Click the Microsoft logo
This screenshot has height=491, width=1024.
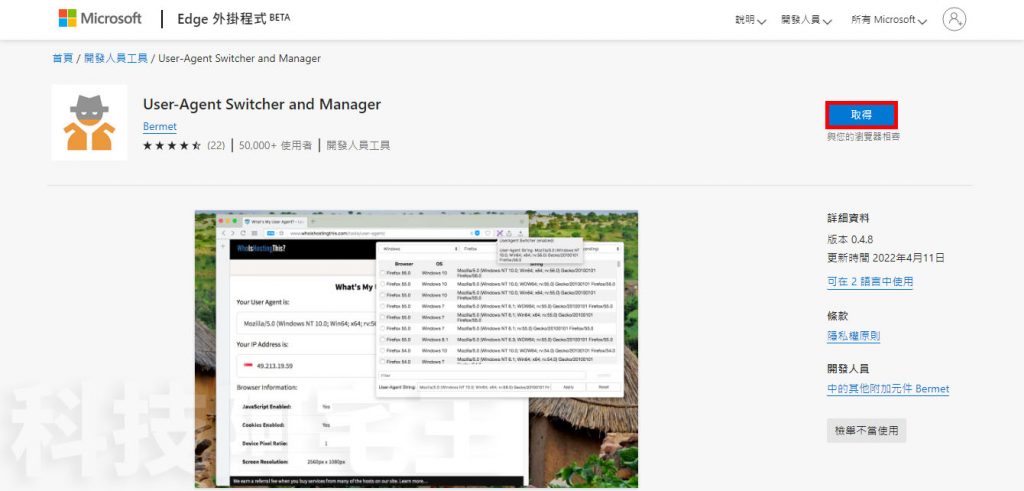[100, 18]
